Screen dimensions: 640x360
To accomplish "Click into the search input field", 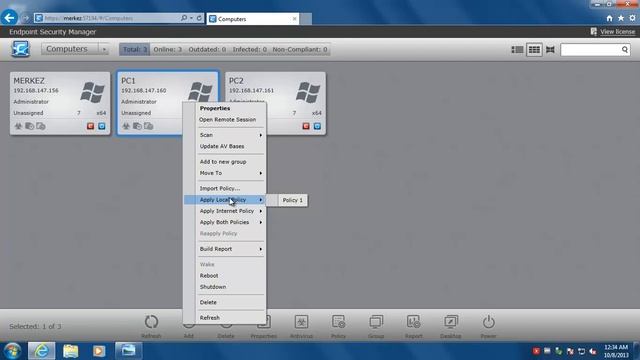I will click(x=591, y=50).
